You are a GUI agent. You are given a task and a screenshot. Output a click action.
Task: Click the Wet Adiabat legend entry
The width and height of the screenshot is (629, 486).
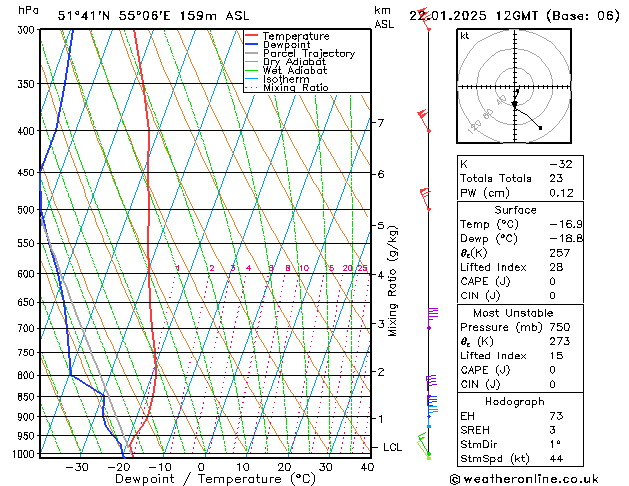[295, 70]
